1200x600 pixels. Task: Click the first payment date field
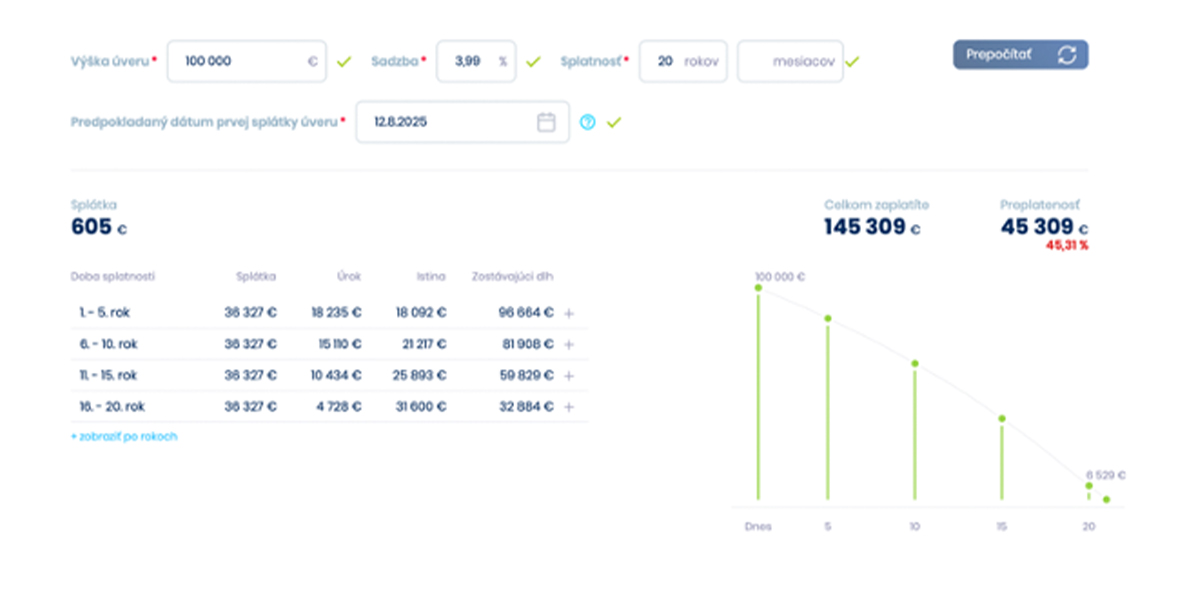(450, 122)
